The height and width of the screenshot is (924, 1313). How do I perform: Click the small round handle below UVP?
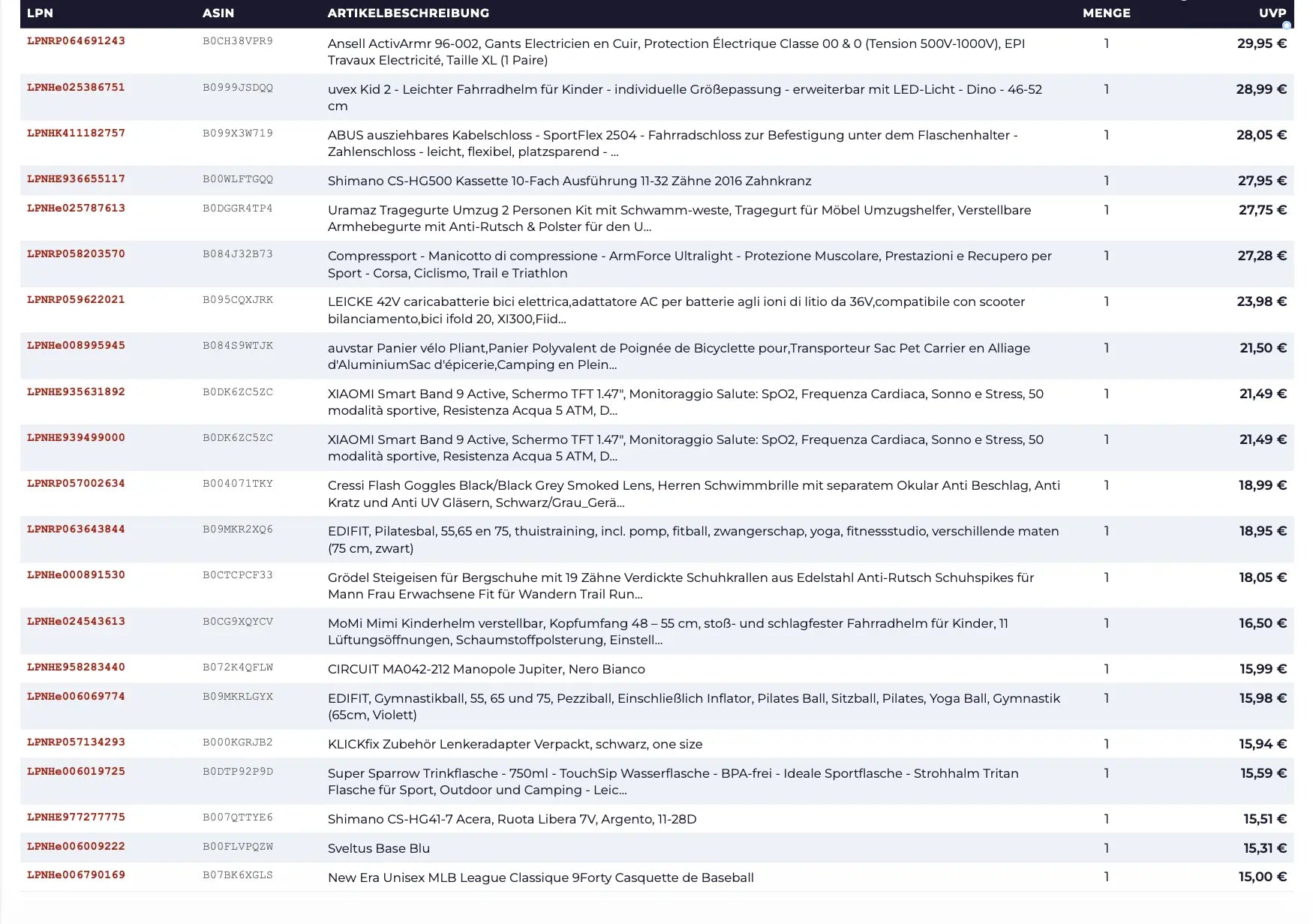click(1287, 25)
